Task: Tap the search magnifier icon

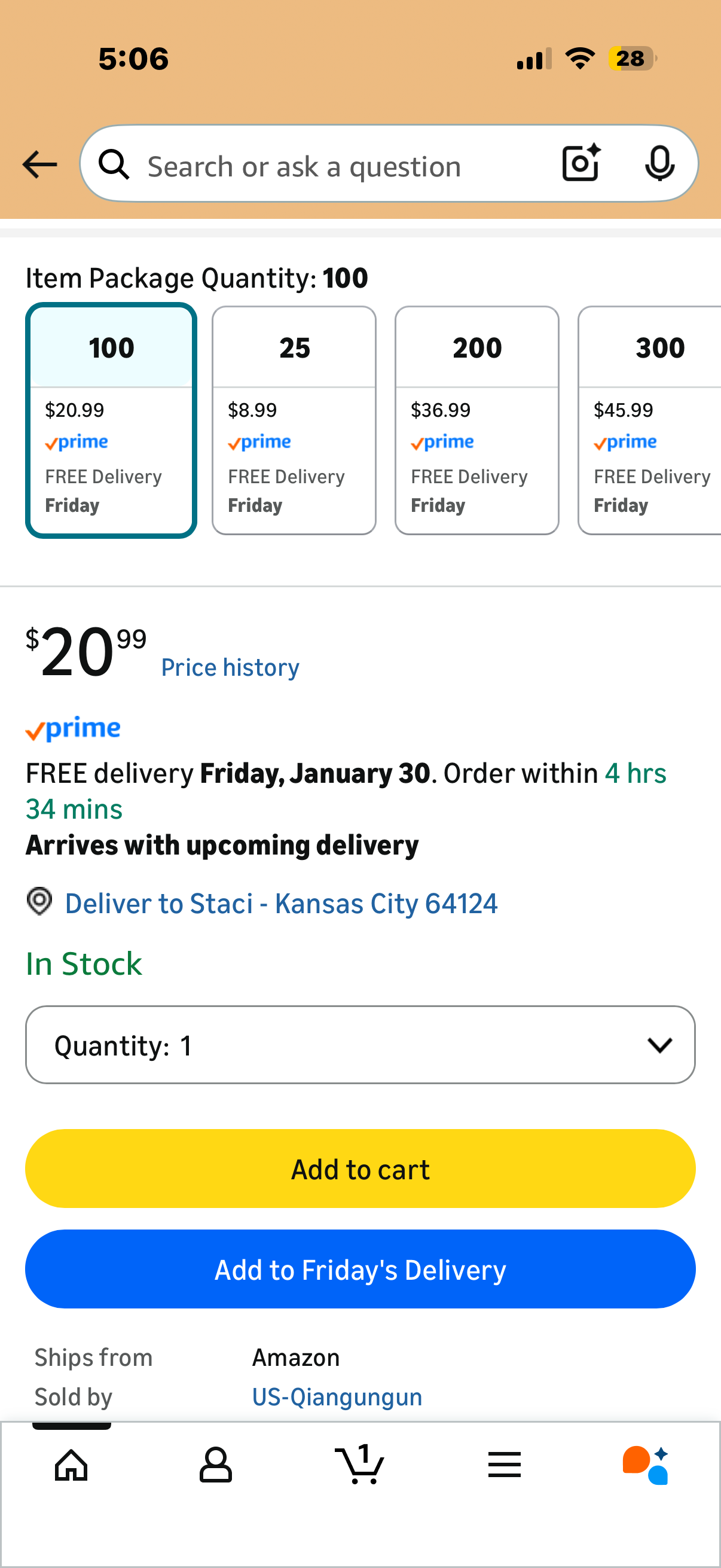Action: coord(114,165)
